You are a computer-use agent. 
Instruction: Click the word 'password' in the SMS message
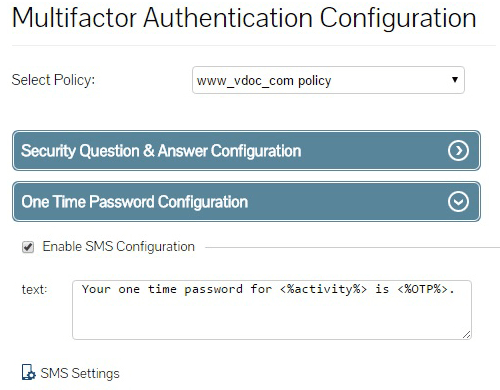click(x=213, y=289)
